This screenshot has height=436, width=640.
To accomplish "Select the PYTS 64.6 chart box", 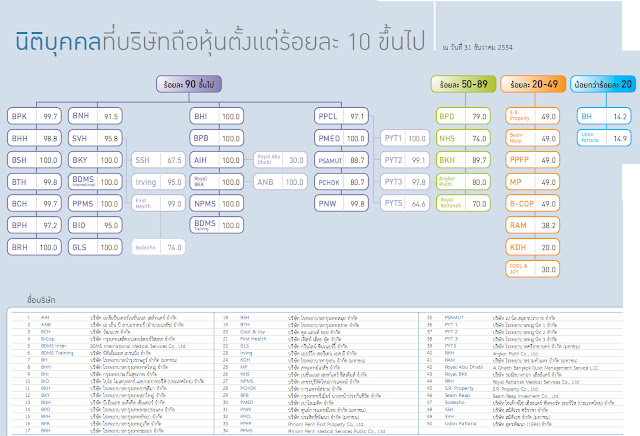I will click(x=405, y=203).
